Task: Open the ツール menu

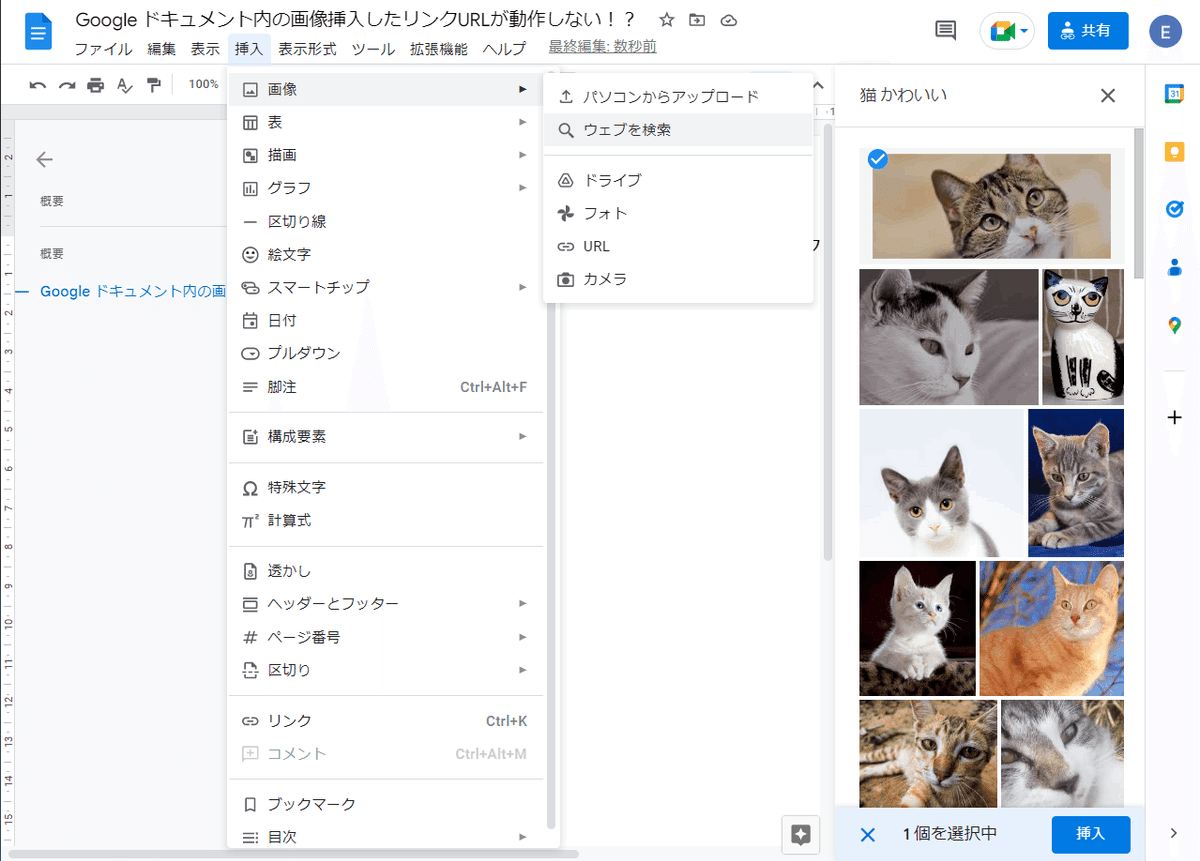Action: (x=373, y=48)
